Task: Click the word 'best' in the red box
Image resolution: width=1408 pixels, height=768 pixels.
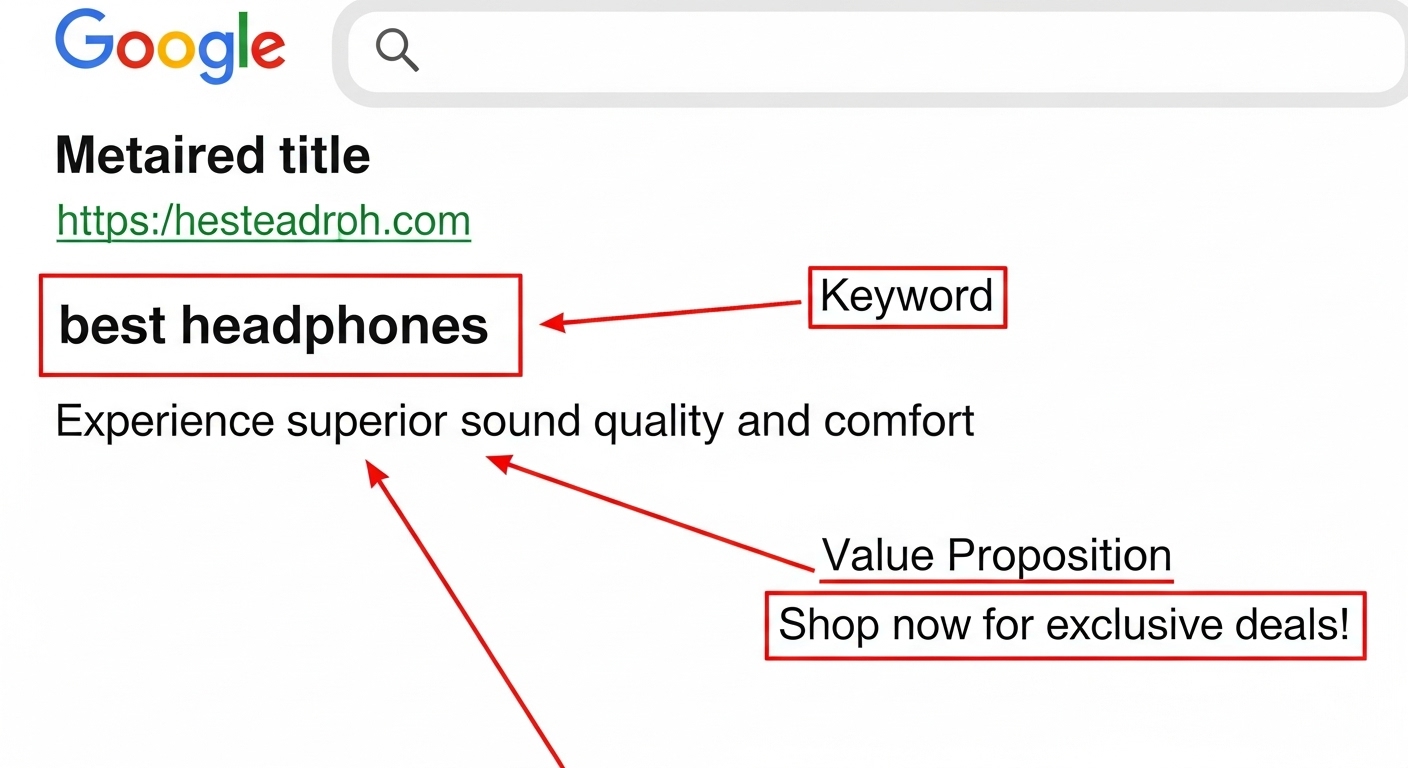Action: [112, 326]
